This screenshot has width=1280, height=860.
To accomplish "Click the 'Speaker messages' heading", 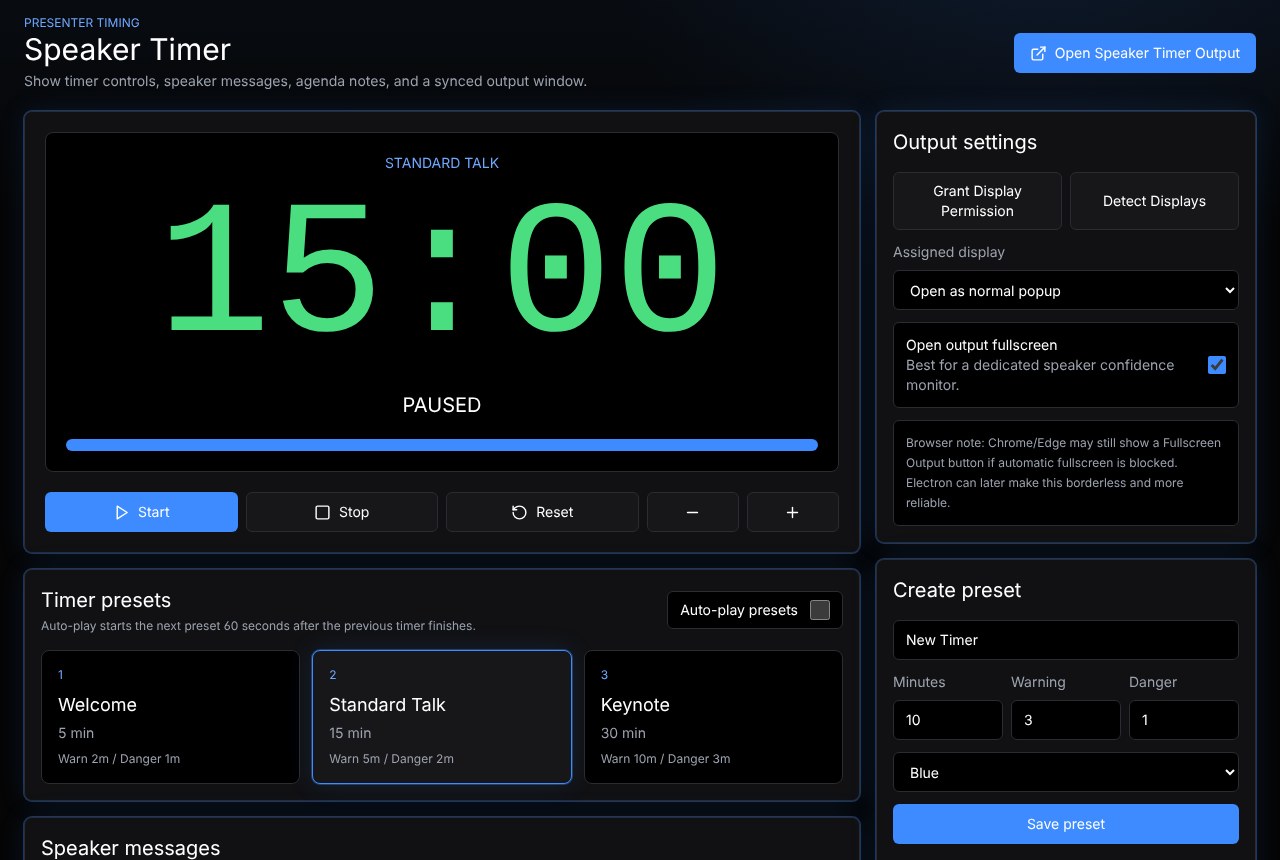I will point(131,848).
